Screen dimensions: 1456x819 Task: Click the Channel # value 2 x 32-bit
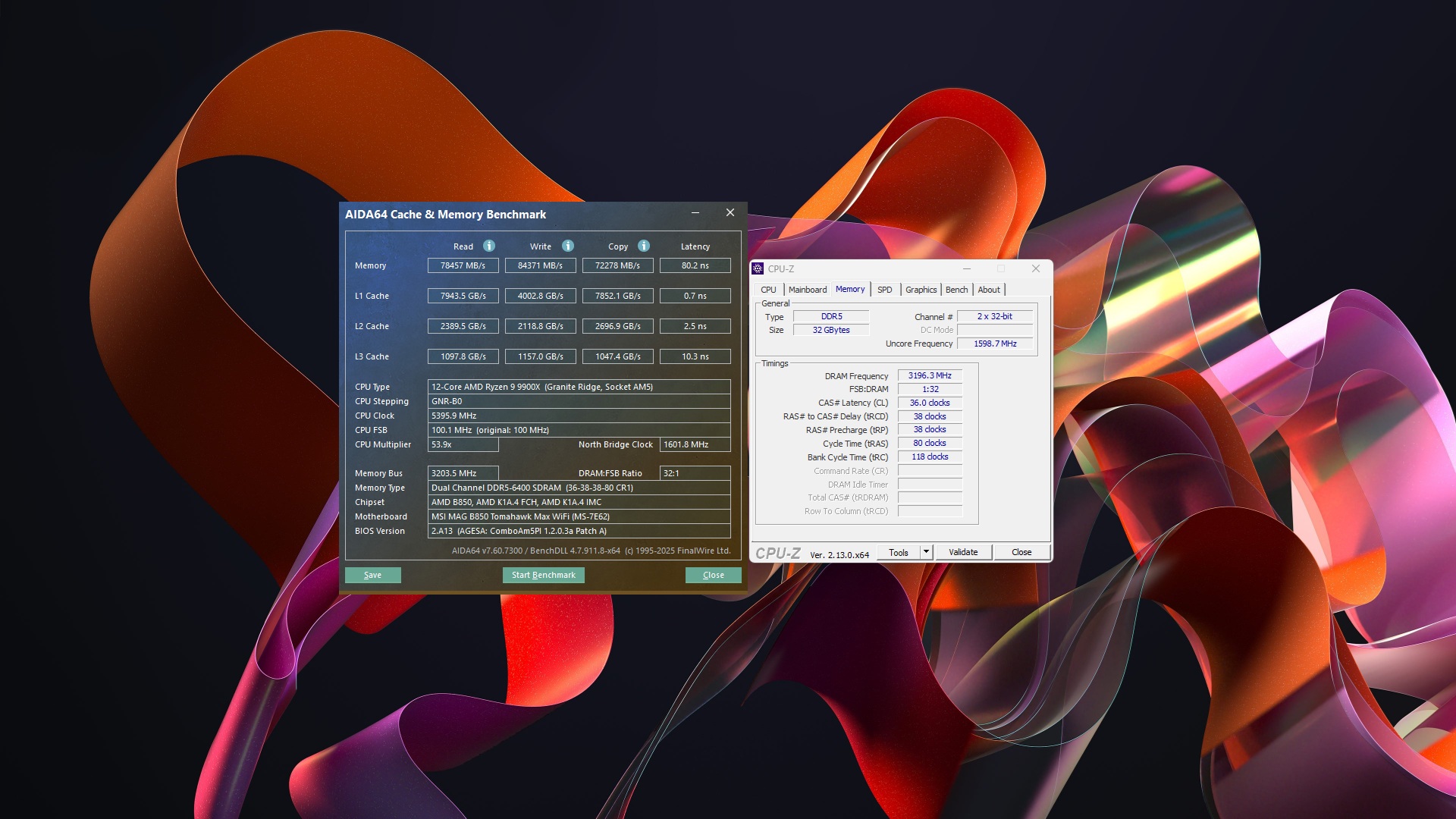tap(995, 316)
